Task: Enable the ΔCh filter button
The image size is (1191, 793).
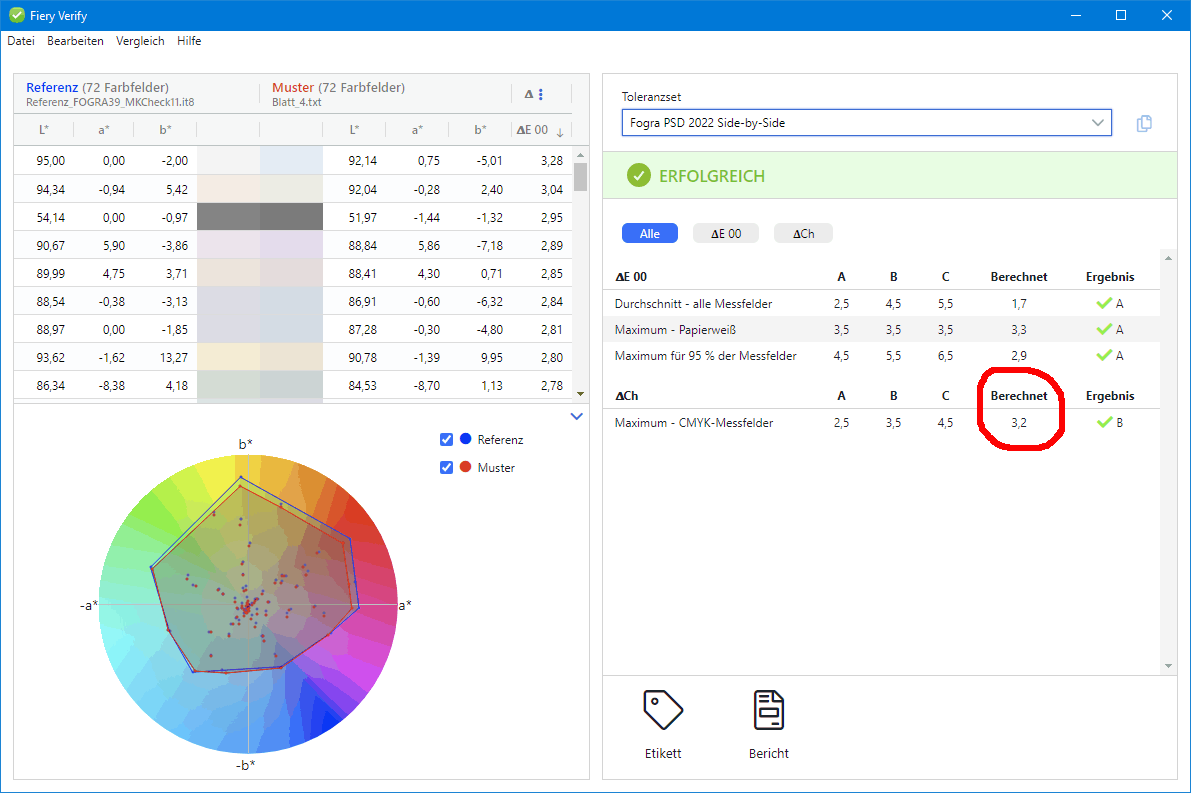Action: point(801,233)
